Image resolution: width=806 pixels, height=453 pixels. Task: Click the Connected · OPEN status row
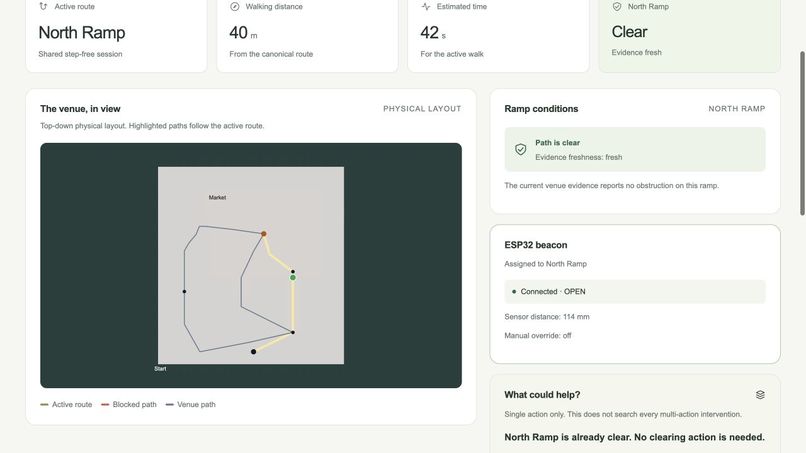635,292
